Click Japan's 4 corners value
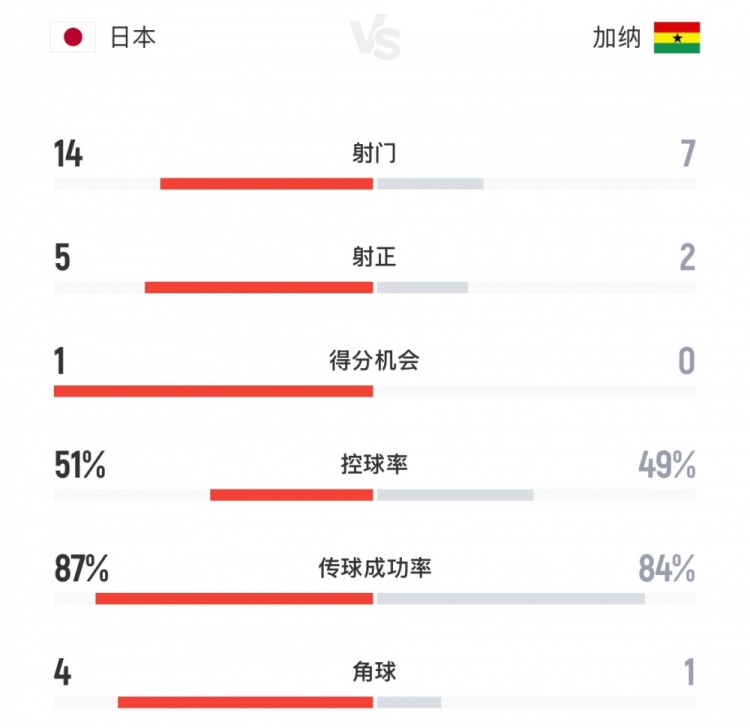Viewport: 750px width, 728px height. (62, 672)
